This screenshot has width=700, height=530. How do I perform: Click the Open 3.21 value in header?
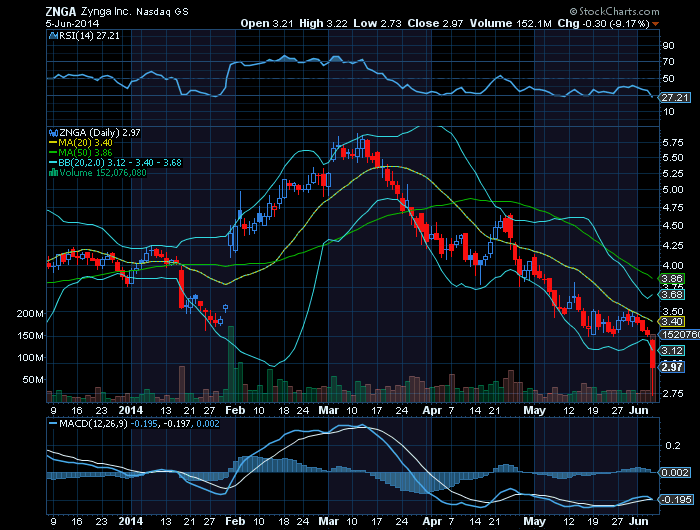[267, 24]
